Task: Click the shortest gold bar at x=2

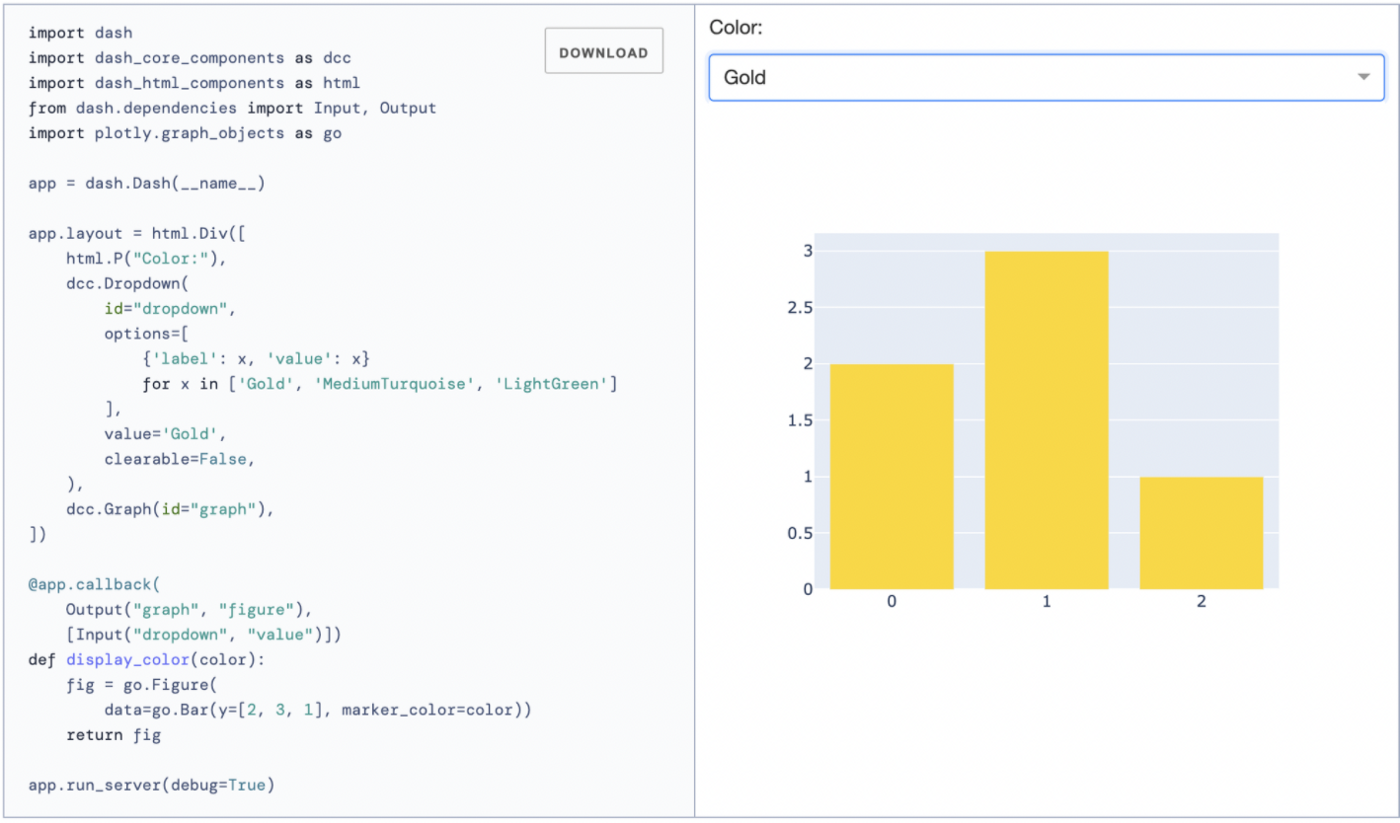Action: pos(1201,535)
